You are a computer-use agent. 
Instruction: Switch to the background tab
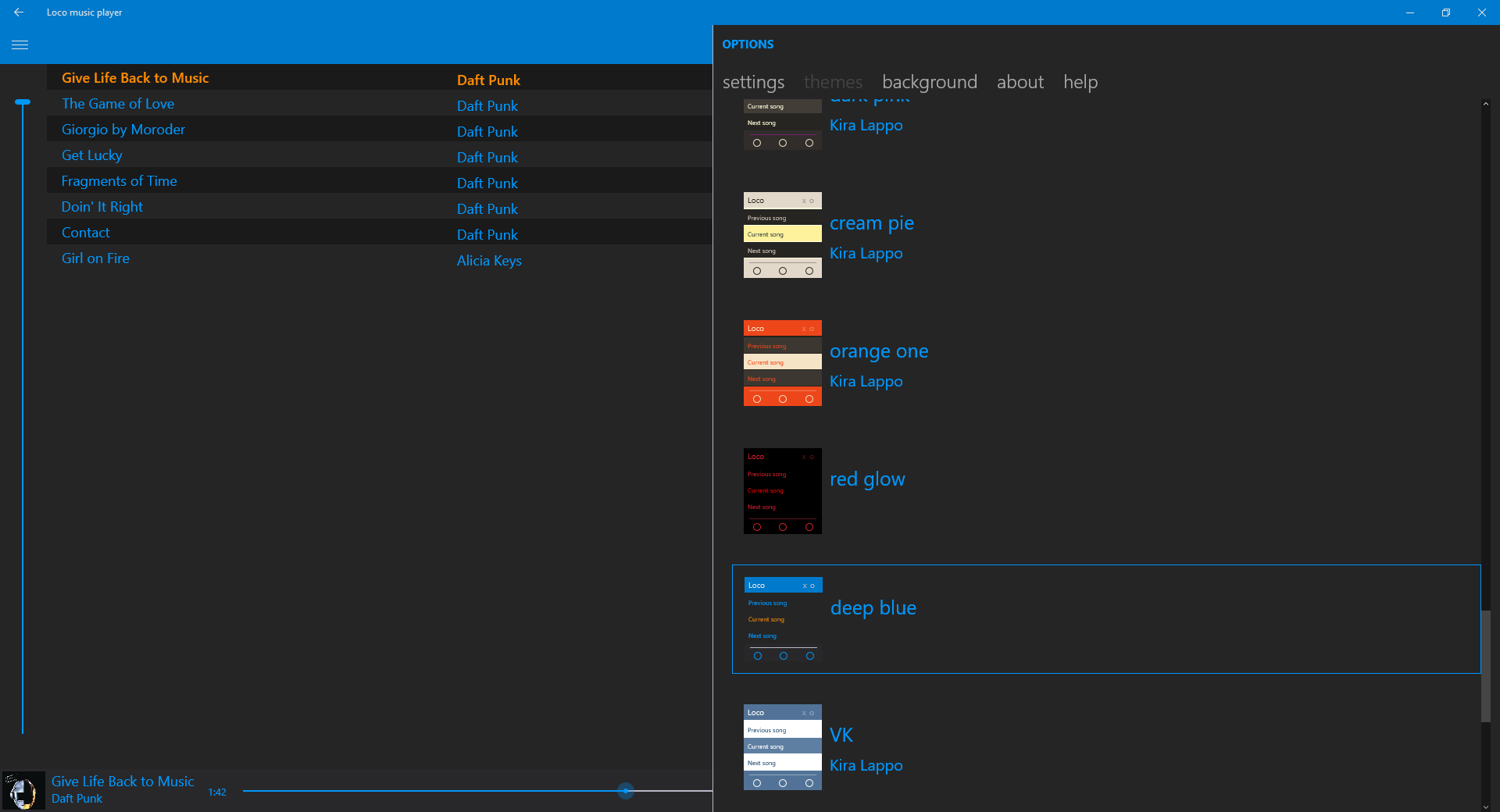pyautogui.click(x=929, y=82)
